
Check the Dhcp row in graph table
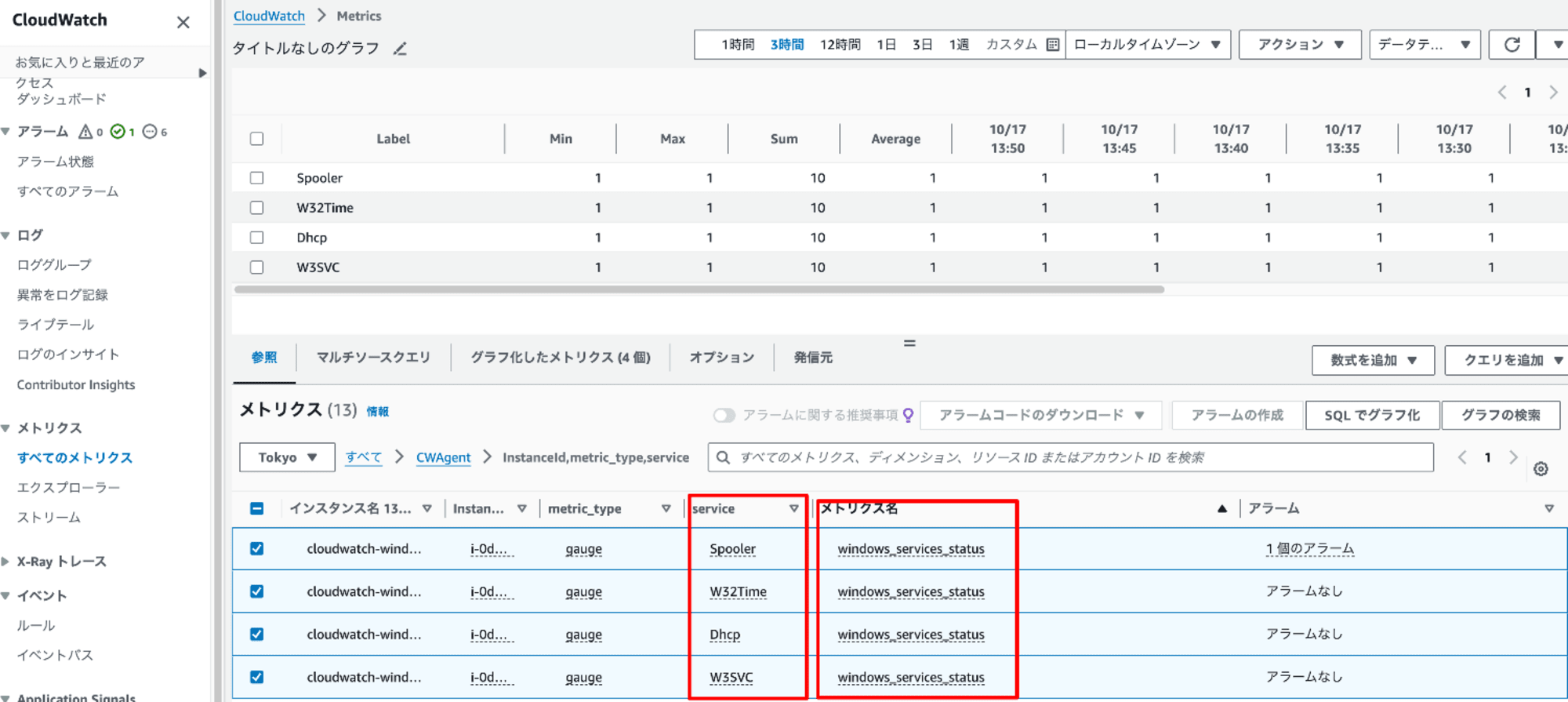point(256,238)
